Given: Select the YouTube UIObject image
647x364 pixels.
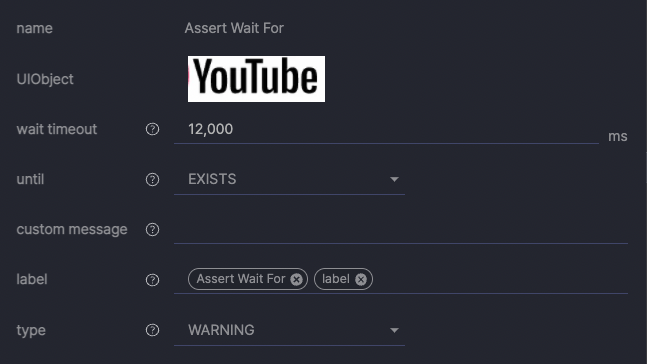Looking at the screenshot, I should click(x=256, y=79).
